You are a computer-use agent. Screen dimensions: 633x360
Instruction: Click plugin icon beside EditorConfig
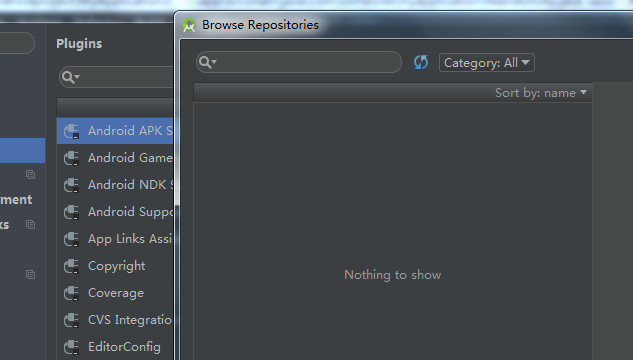click(71, 347)
